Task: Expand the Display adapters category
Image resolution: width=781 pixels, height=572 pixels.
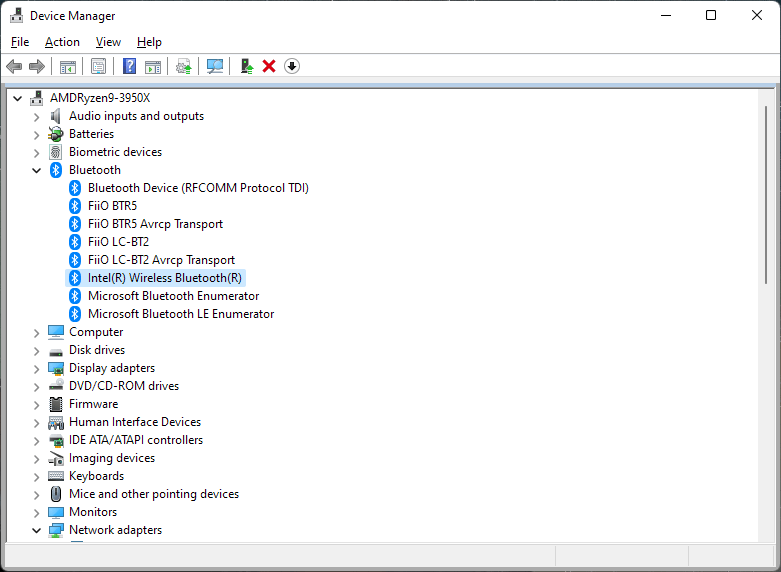Action: click(x=37, y=368)
